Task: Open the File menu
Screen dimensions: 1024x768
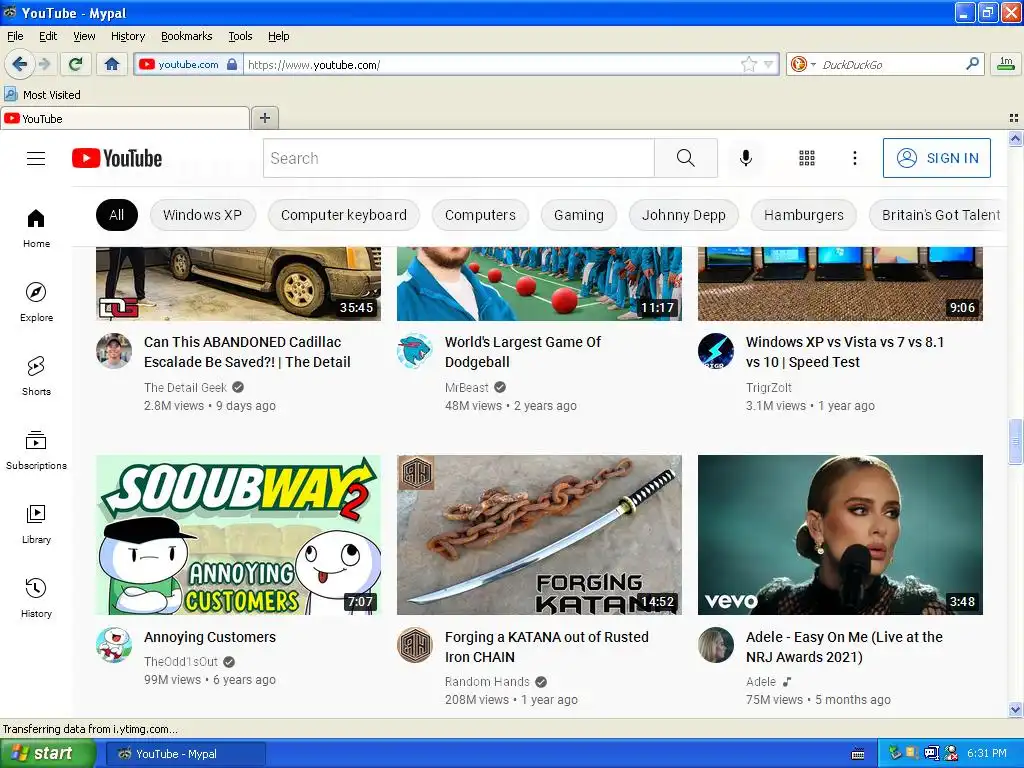Action: coord(15,36)
